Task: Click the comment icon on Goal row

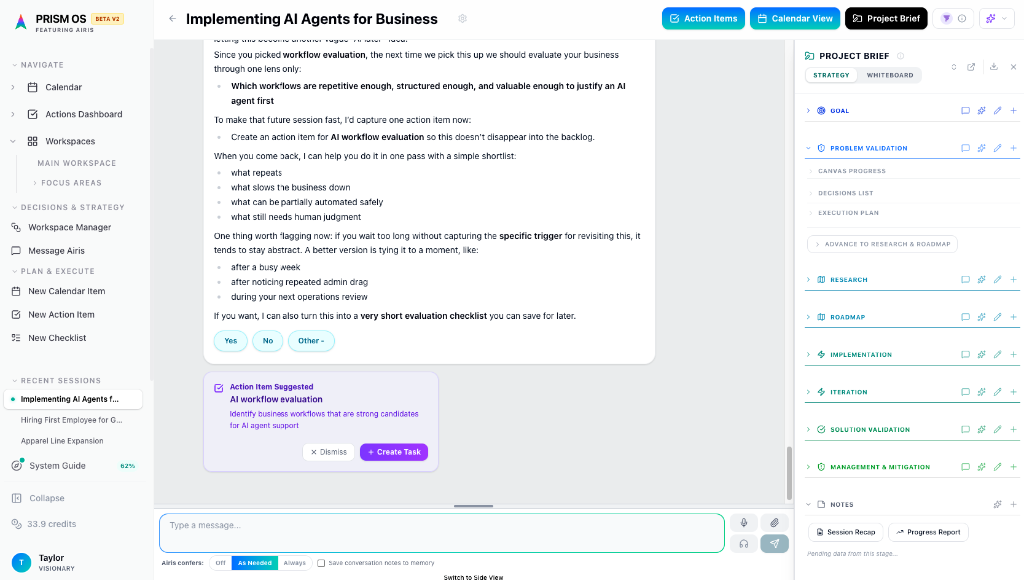Action: [965, 111]
